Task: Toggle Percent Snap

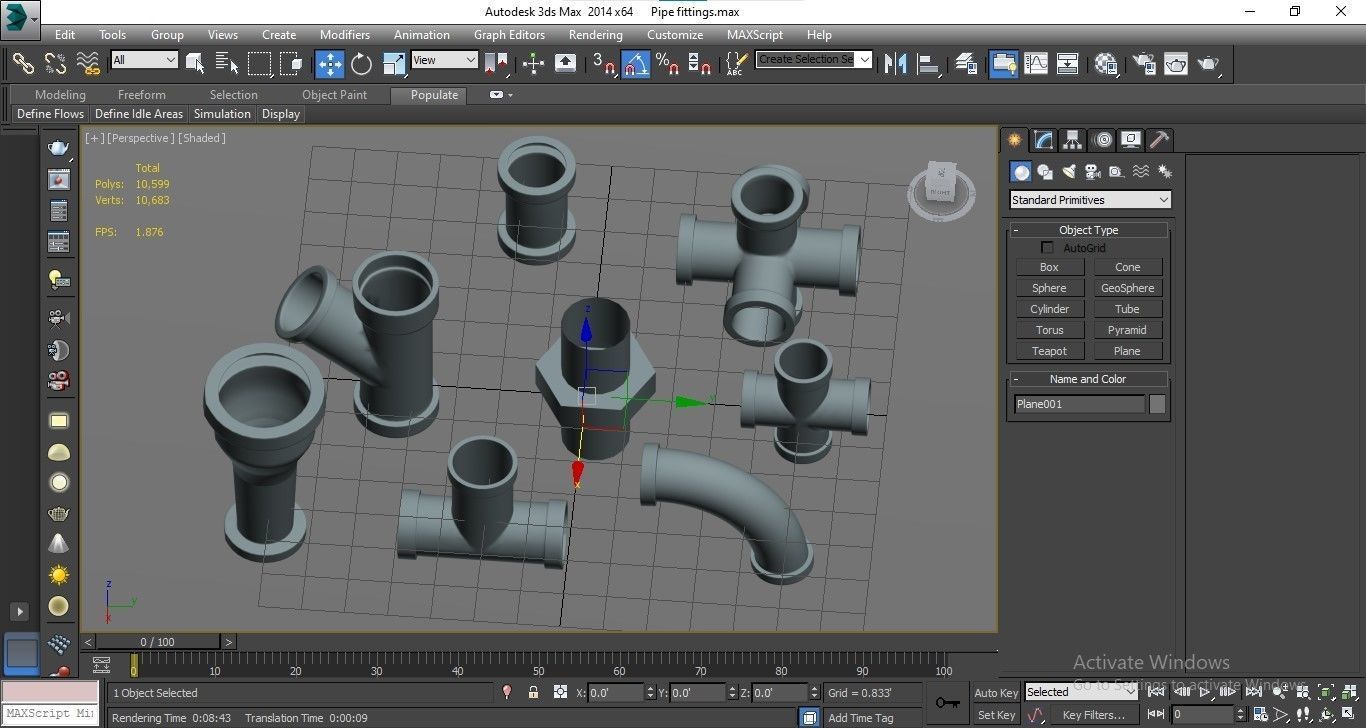Action: [x=668, y=63]
